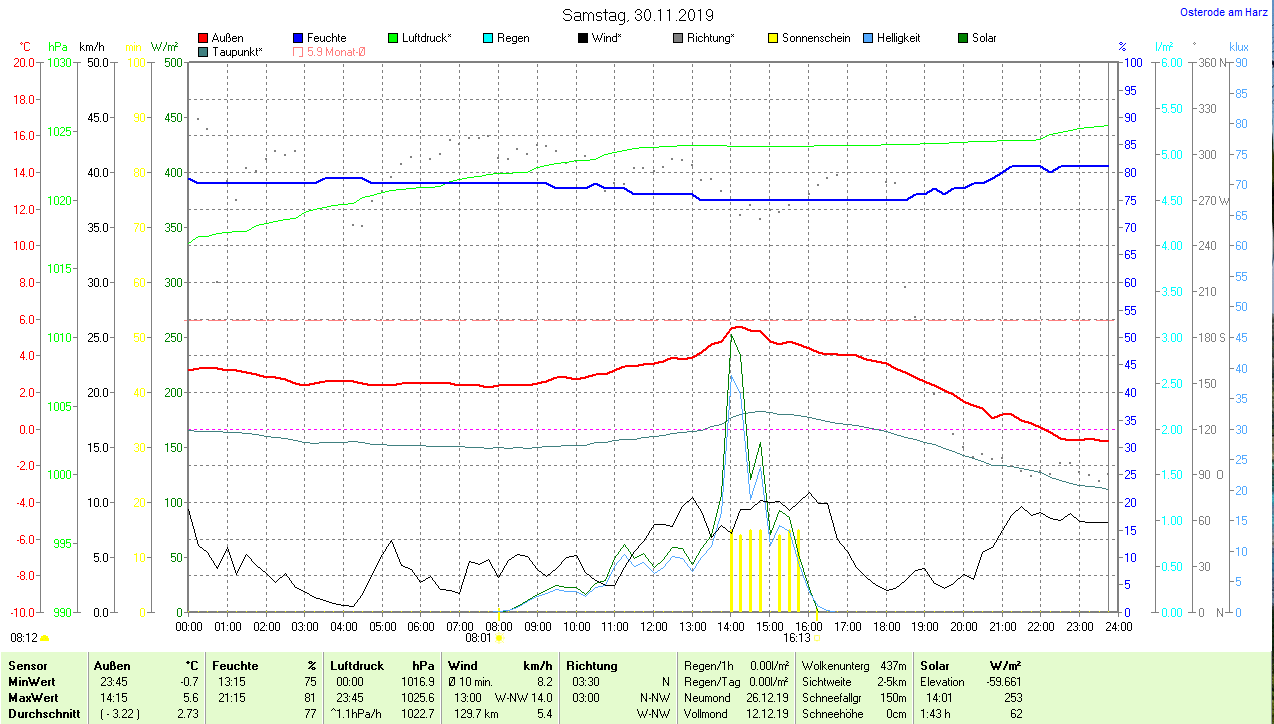The height and width of the screenshot is (724, 1274).
Task: Select the 12:00 label on time axis
Action: pos(653,626)
